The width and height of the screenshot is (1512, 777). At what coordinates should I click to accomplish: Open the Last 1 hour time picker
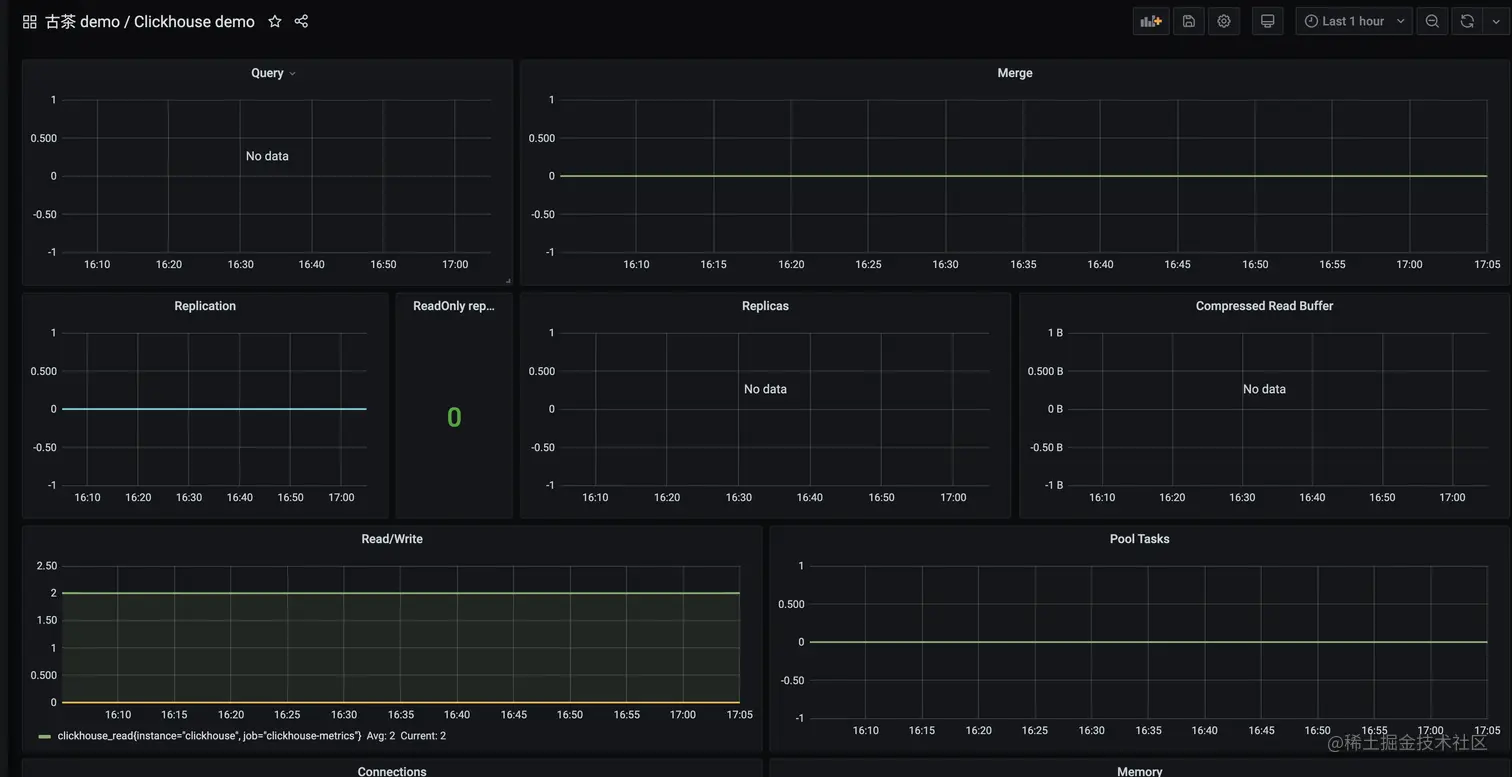click(1354, 21)
